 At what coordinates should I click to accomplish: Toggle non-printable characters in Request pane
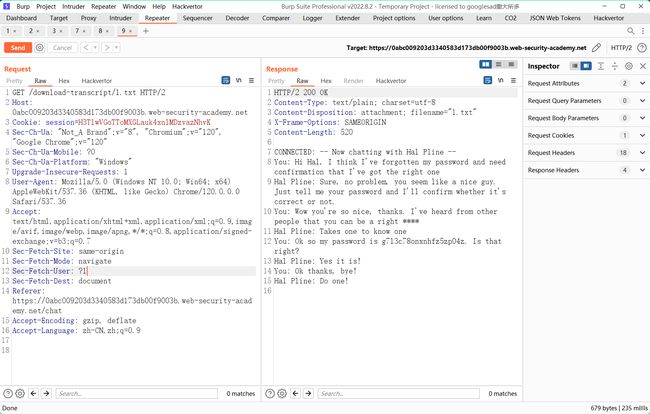pyautogui.click(x=239, y=80)
